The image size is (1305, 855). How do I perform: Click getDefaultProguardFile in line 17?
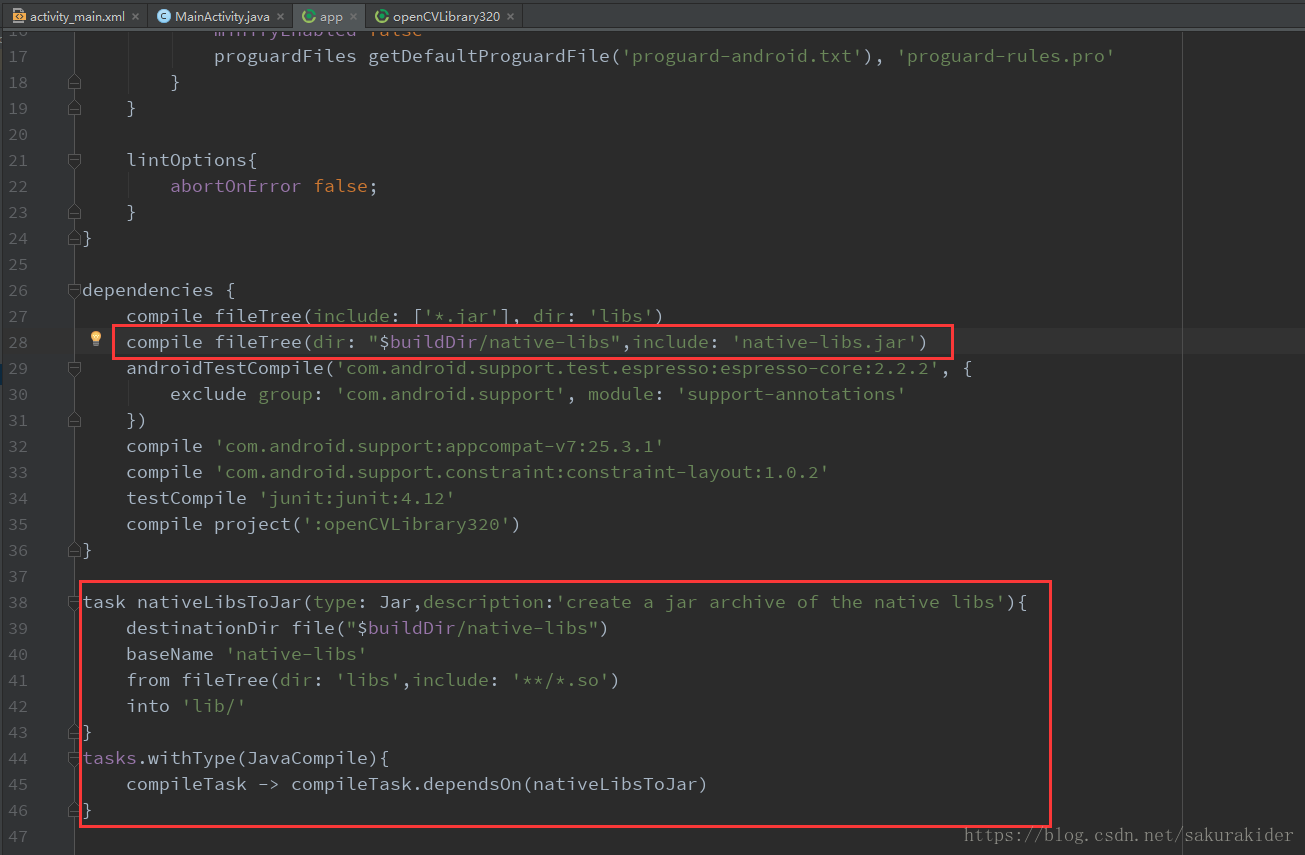coord(489,56)
